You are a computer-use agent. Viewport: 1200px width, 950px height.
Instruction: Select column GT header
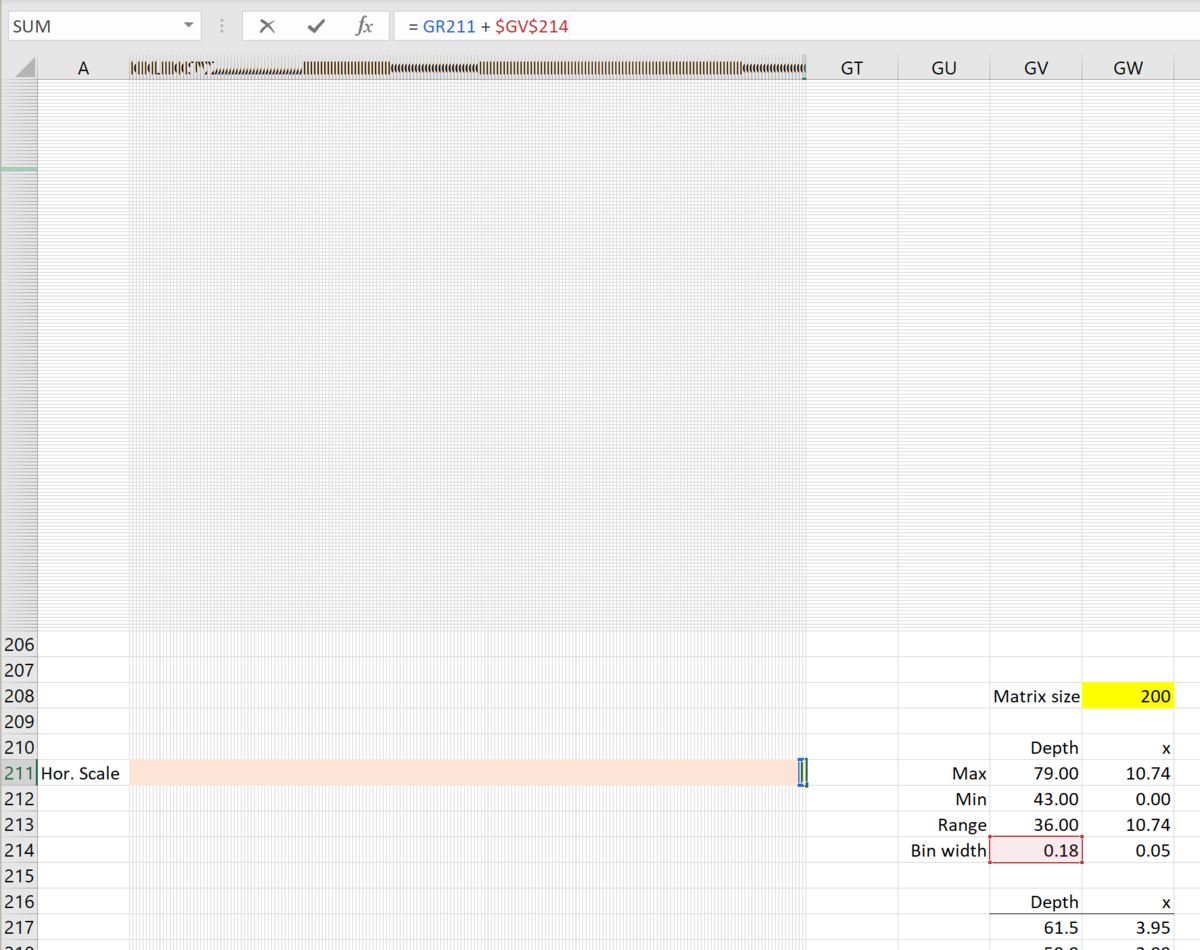click(x=852, y=68)
